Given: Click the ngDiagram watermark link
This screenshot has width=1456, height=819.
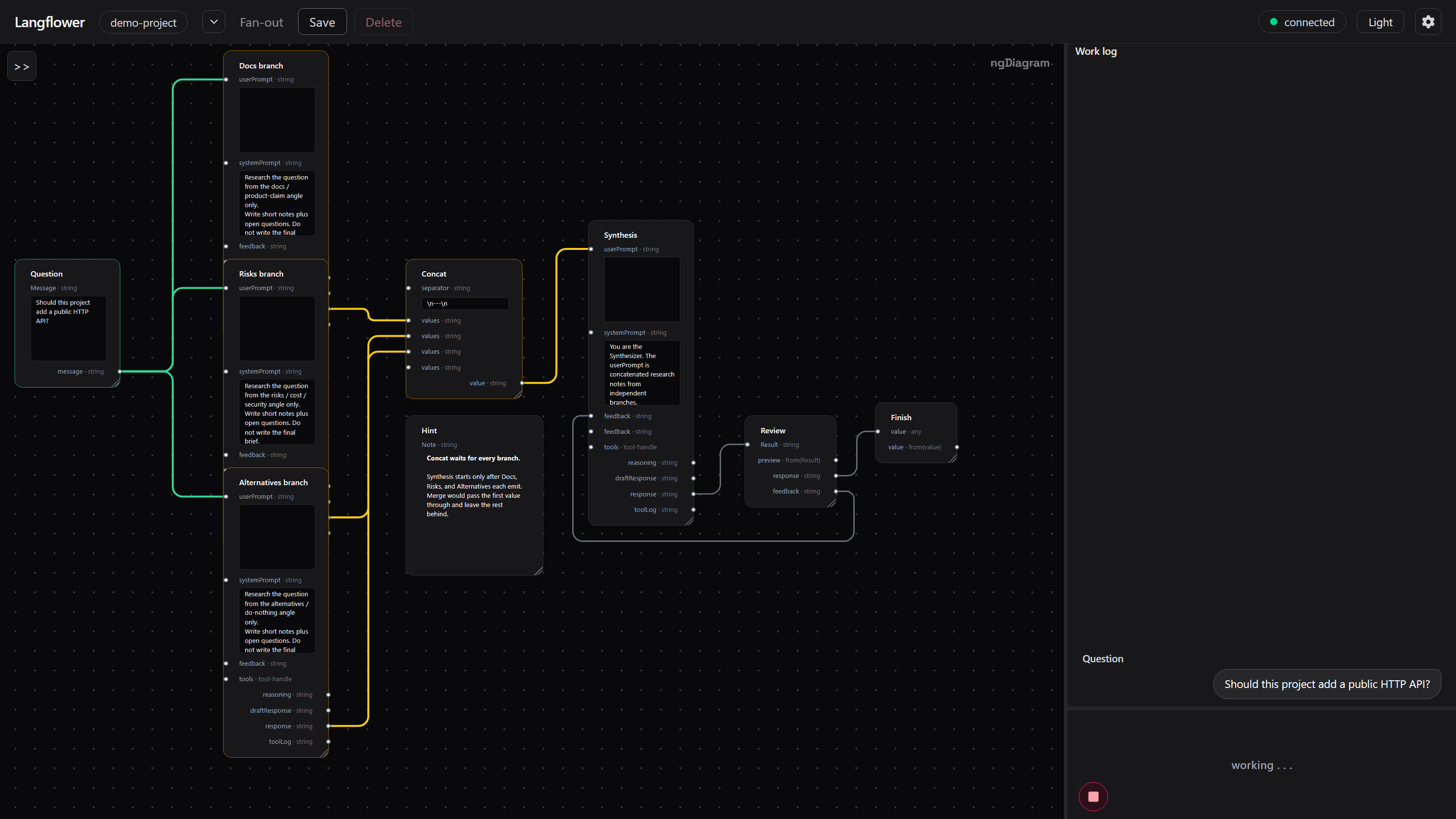Looking at the screenshot, I should click(1020, 63).
